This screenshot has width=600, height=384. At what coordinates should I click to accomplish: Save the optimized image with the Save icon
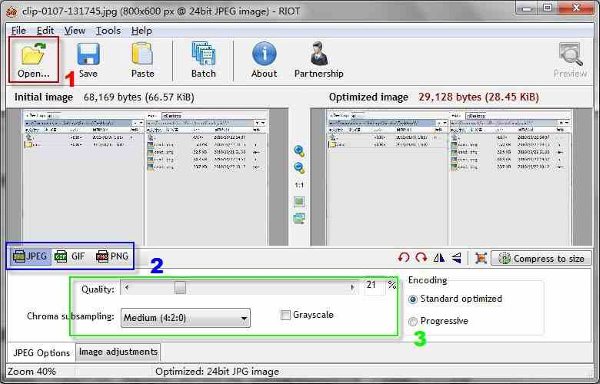(x=88, y=60)
